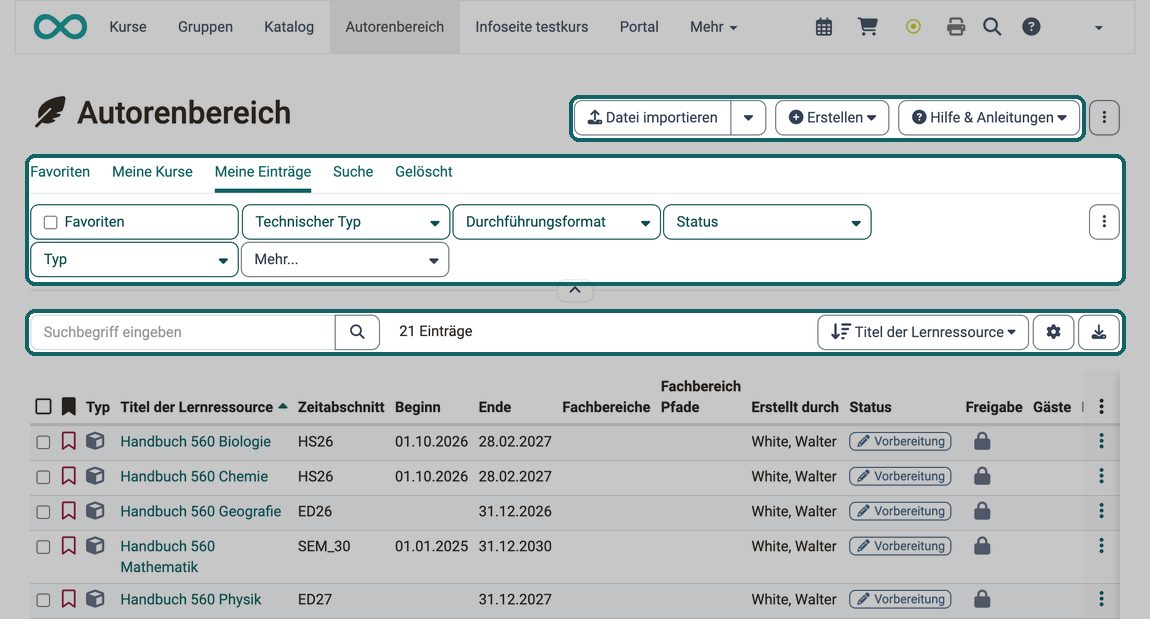This screenshot has height=619, width=1150.
Task: Click the download table icon
Action: pyautogui.click(x=1099, y=332)
